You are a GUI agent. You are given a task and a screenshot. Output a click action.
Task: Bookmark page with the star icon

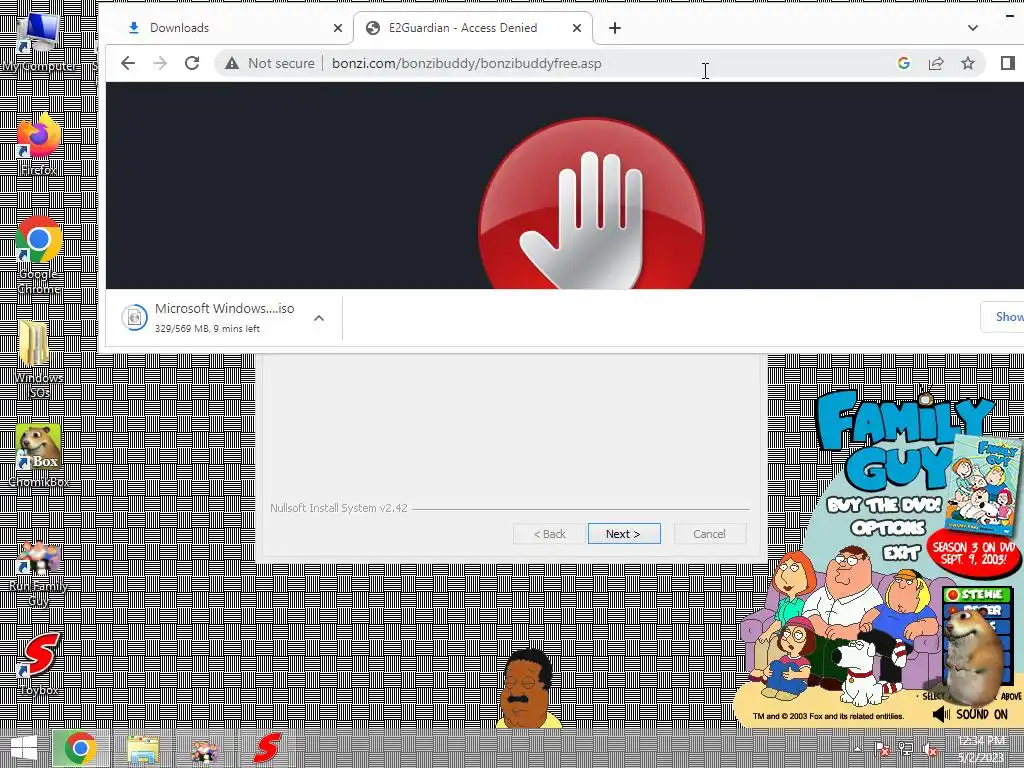coord(968,63)
